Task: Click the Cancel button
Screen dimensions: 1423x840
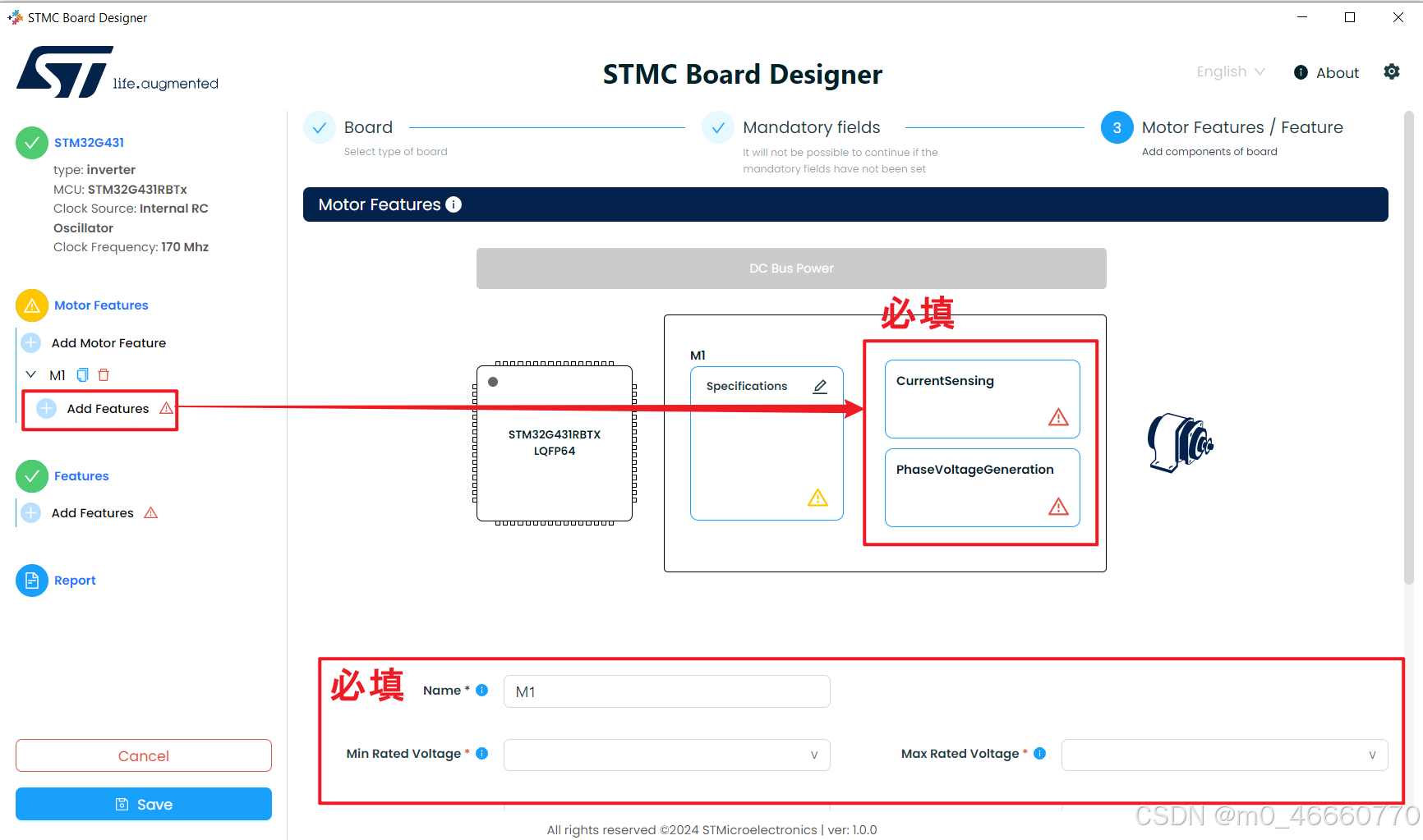Action: (x=144, y=755)
